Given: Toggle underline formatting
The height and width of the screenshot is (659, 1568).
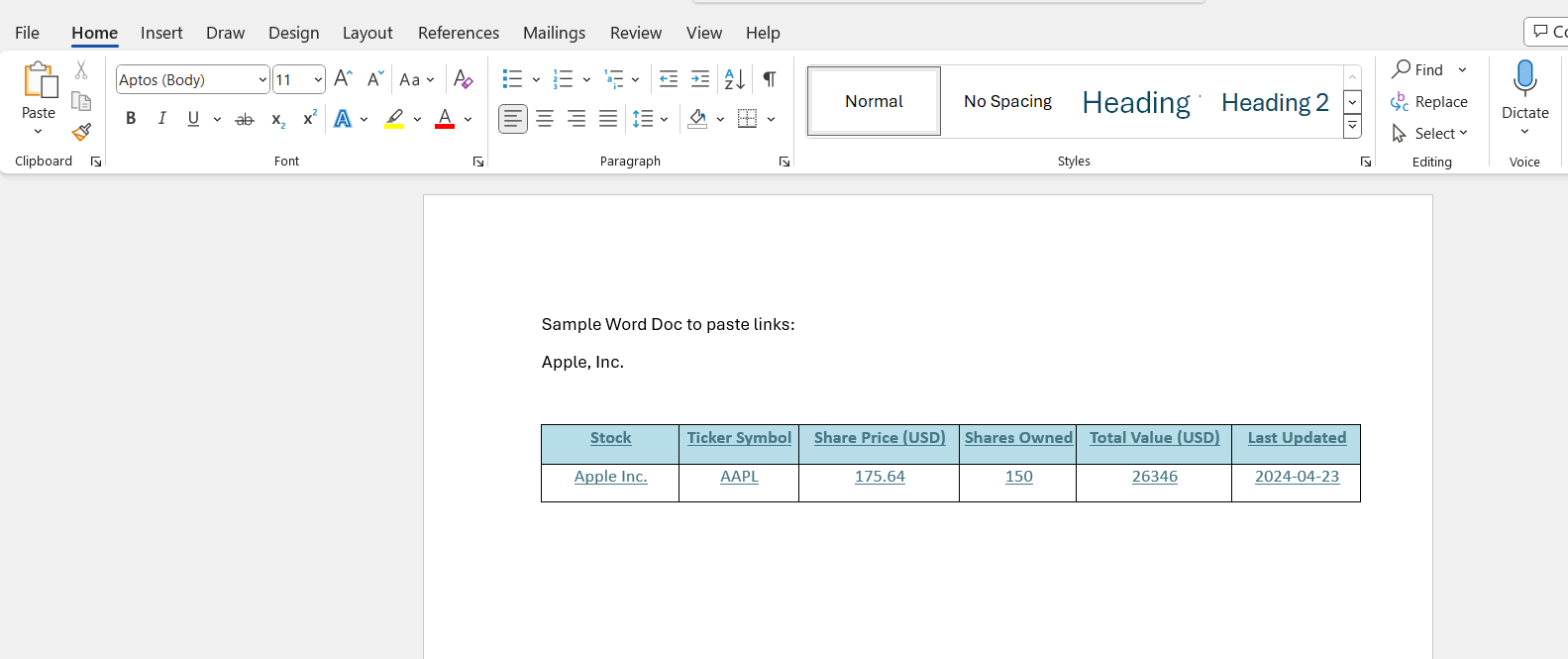Looking at the screenshot, I should click(x=193, y=119).
